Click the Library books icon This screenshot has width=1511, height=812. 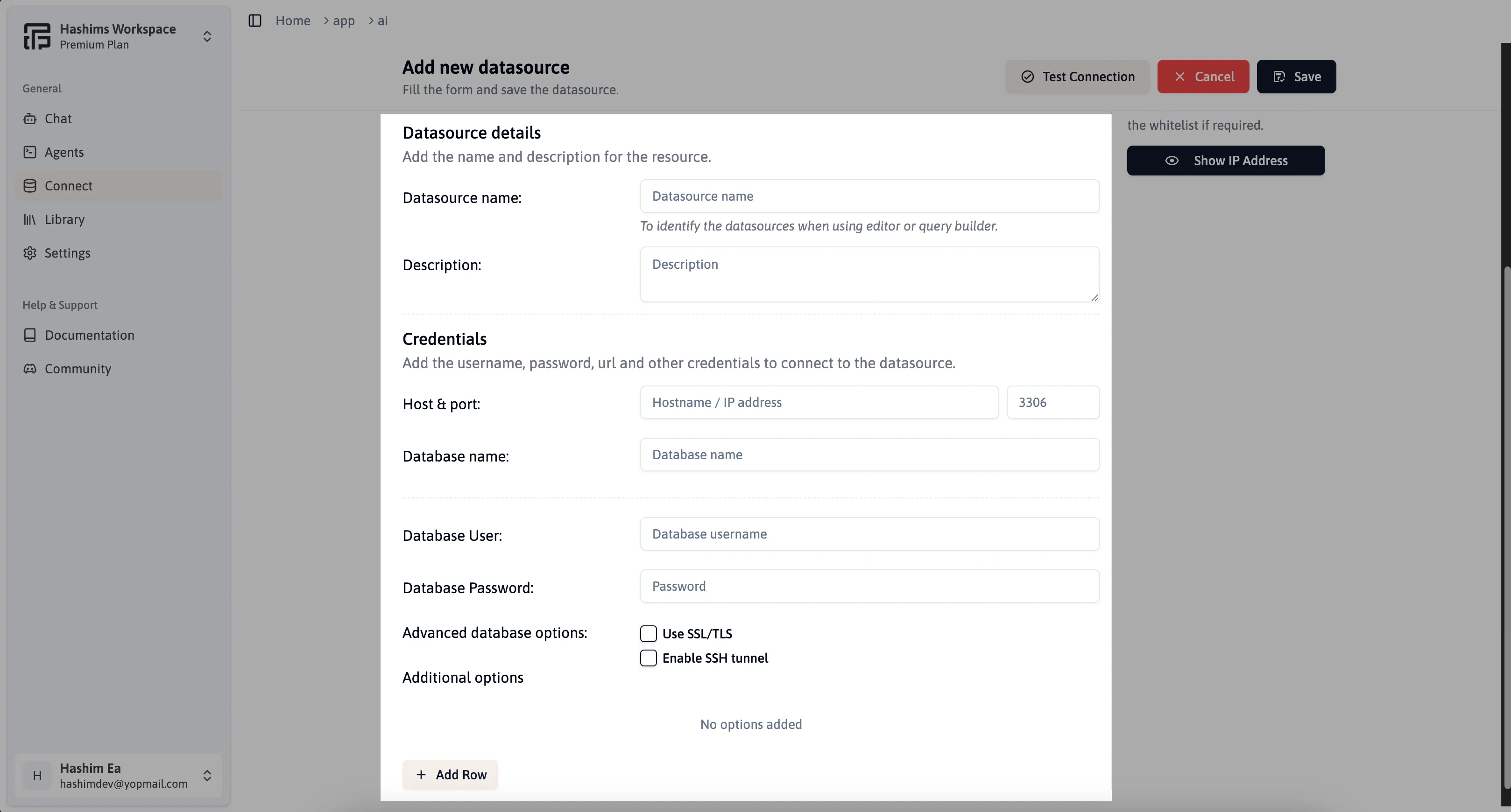[29, 219]
